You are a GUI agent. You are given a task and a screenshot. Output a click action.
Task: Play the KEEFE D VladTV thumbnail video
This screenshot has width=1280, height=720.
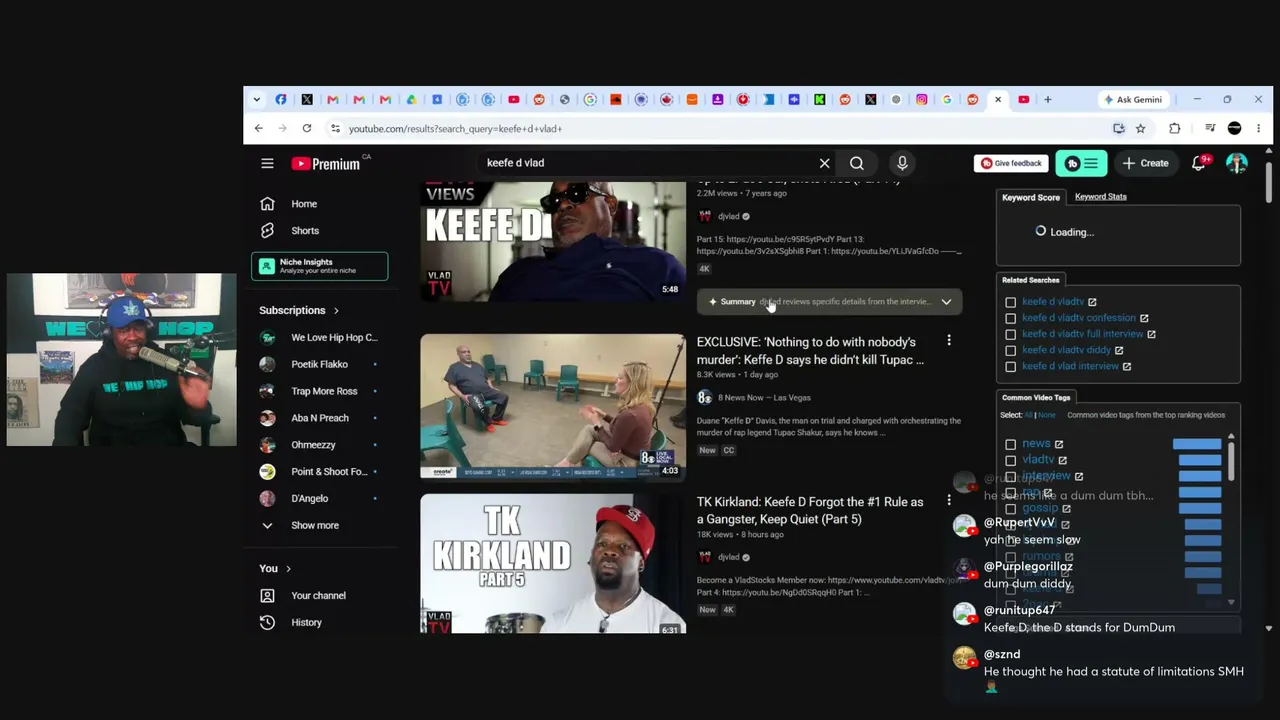(553, 241)
